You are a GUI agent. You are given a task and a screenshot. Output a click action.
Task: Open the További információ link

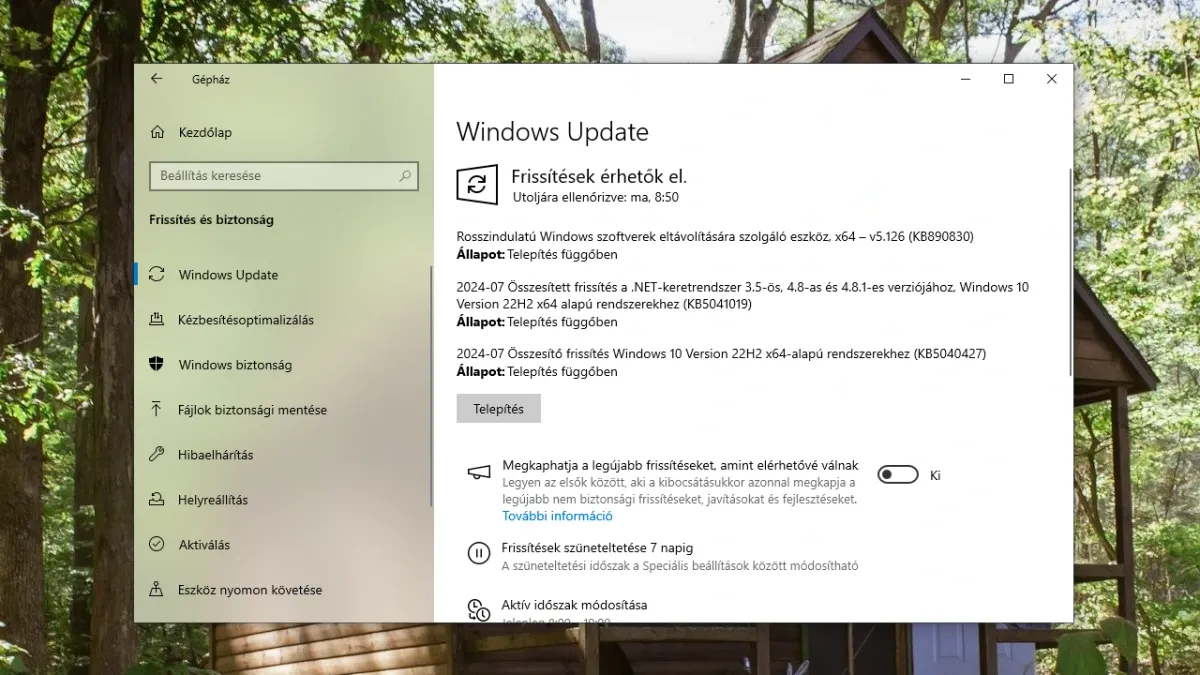pyautogui.click(x=557, y=516)
